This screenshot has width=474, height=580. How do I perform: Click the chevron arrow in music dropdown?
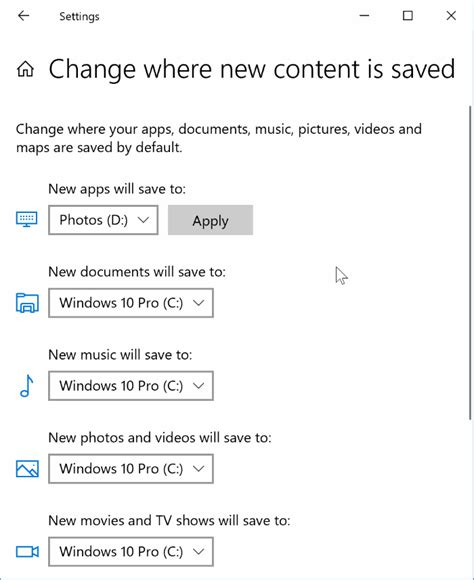click(x=199, y=386)
